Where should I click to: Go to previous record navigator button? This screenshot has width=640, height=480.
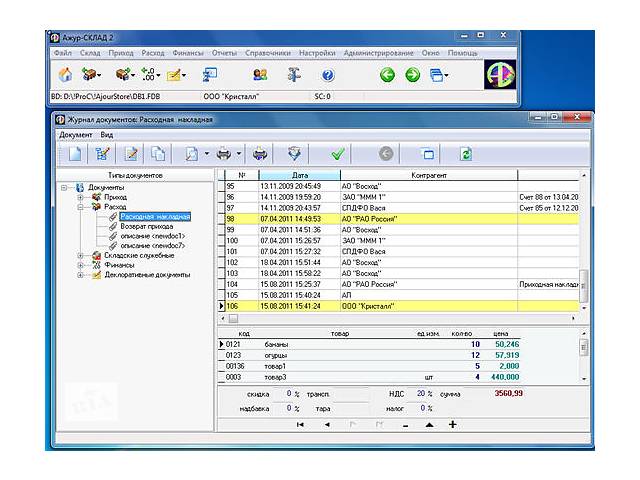327,425
